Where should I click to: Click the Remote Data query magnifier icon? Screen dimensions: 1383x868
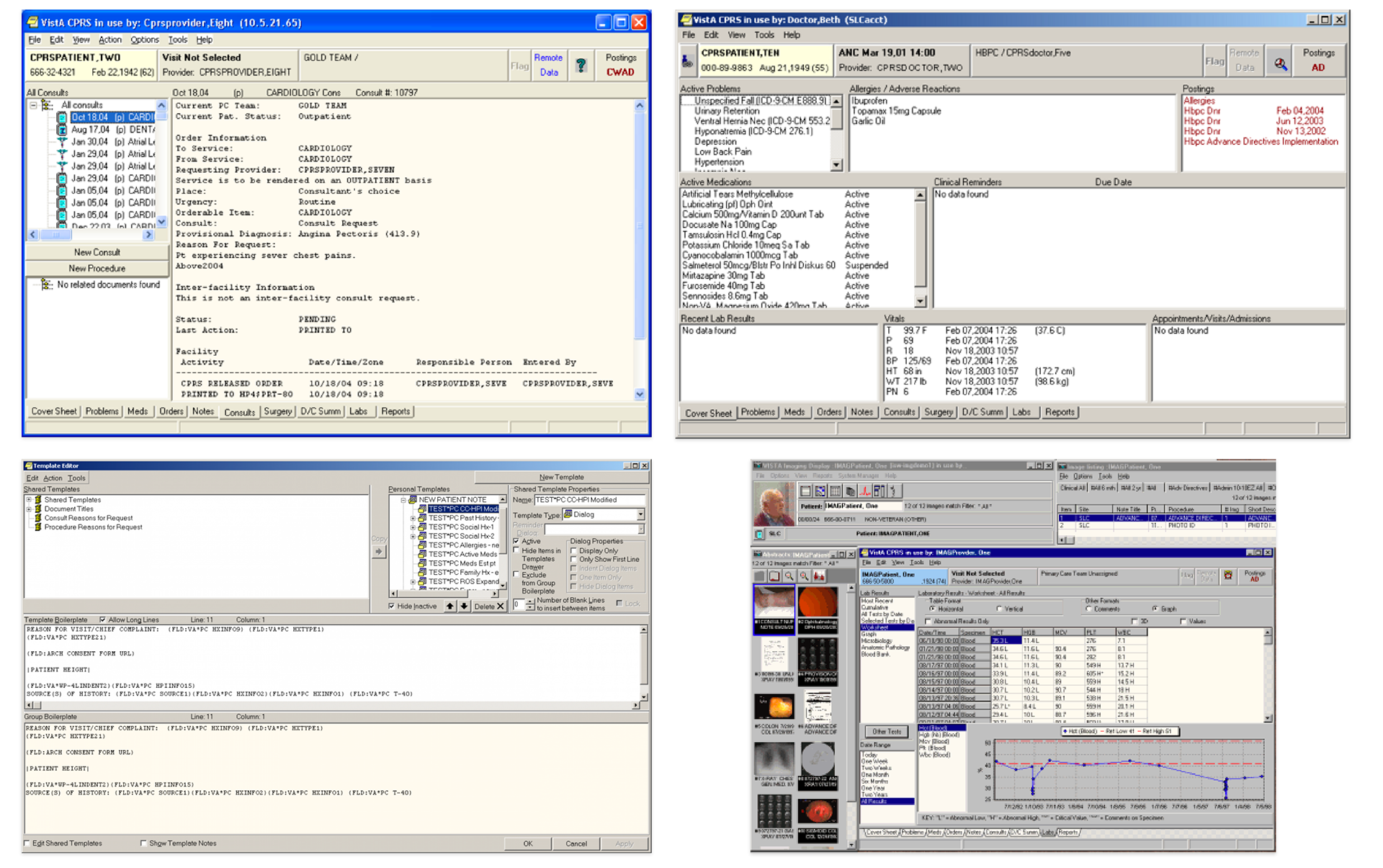pos(1279,64)
